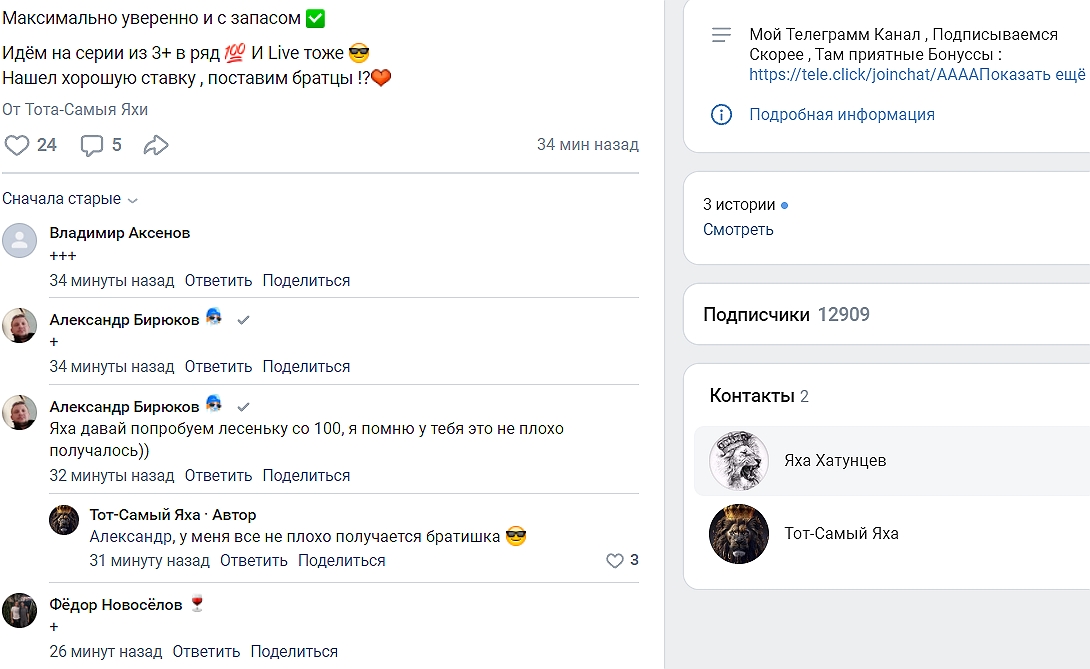Image resolution: width=1090 pixels, height=669 pixels.
Task: Open Владимир Аксенов's avatar
Action: [20, 241]
